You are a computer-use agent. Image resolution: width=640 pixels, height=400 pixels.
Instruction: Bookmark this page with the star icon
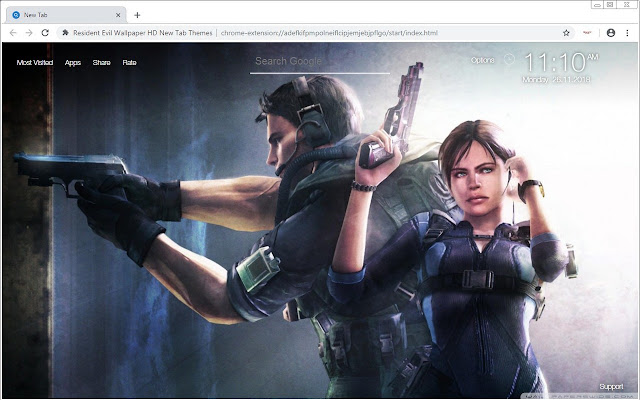(566, 33)
